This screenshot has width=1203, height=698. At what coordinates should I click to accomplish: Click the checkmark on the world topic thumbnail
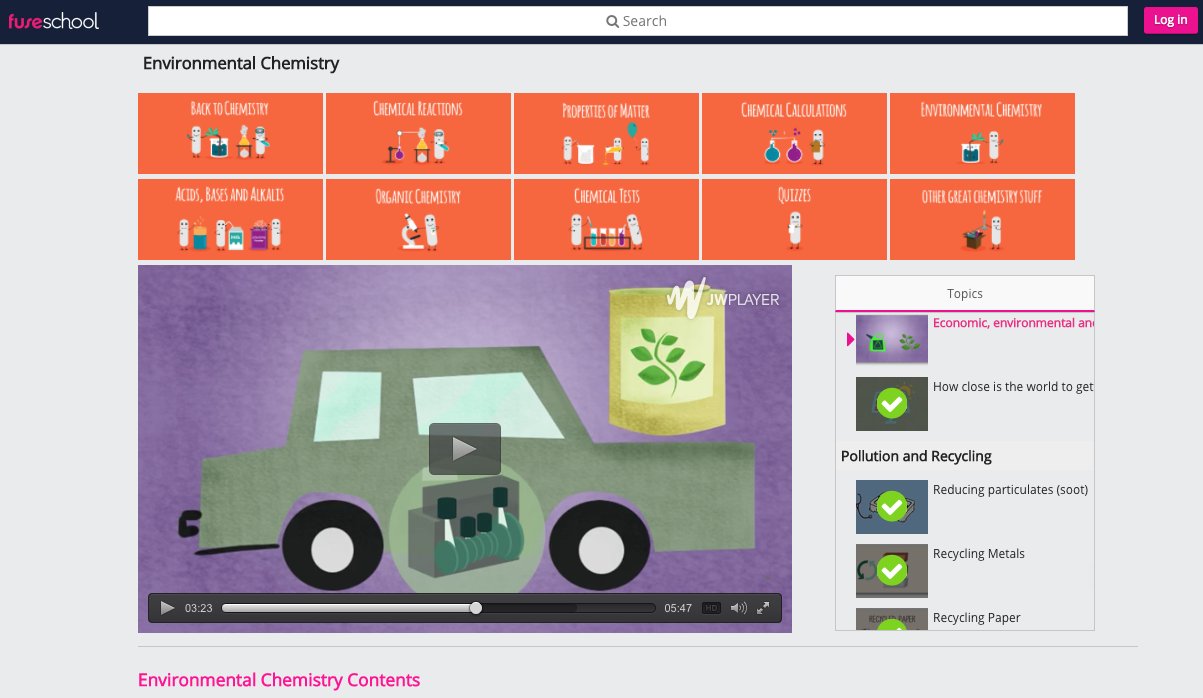coord(891,403)
